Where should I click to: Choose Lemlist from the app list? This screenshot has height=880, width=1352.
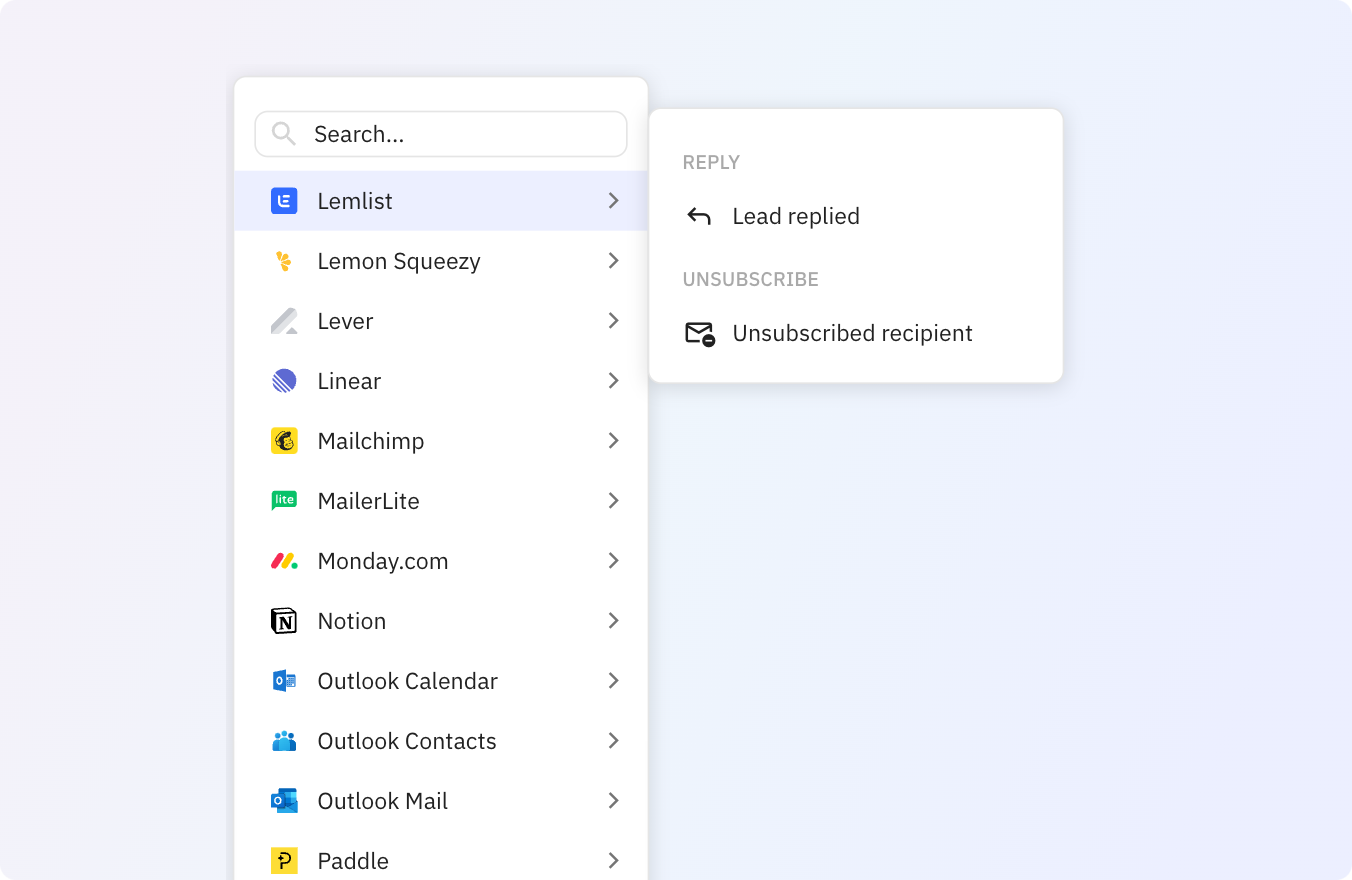[441, 201]
